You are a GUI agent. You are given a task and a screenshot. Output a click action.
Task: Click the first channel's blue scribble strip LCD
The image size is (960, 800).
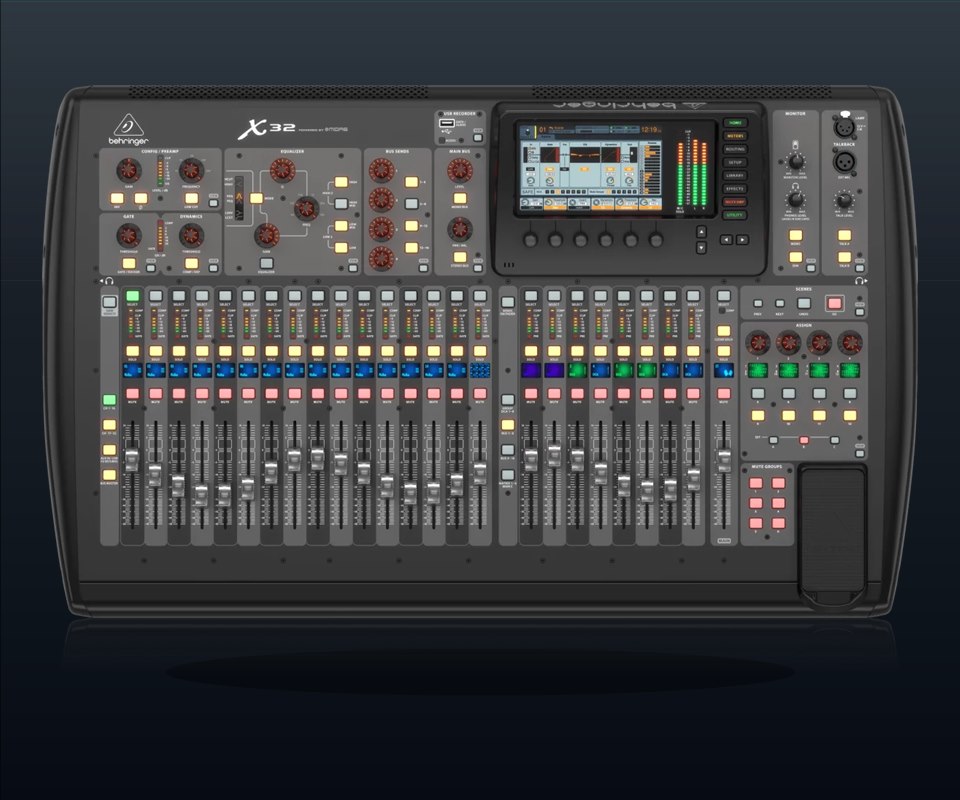click(132, 370)
